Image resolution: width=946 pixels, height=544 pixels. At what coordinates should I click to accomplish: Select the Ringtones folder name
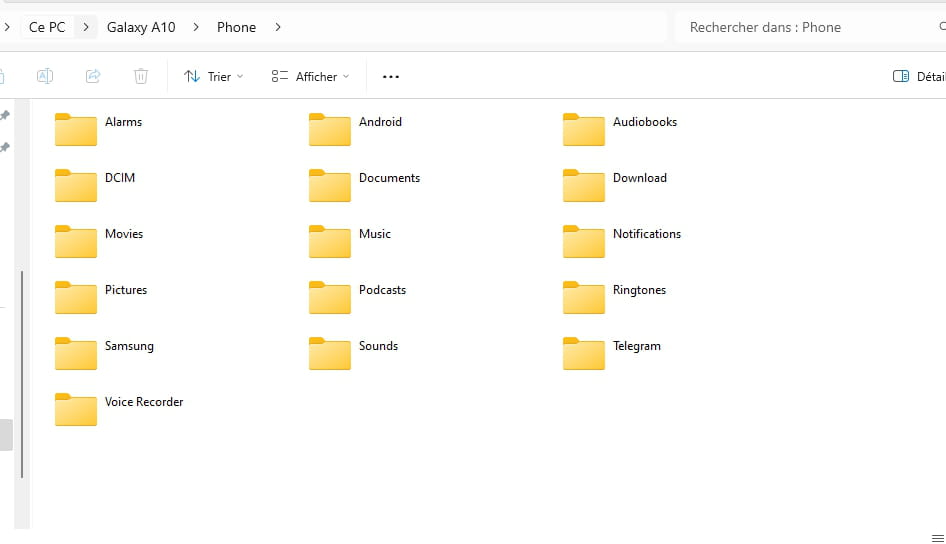(x=640, y=290)
